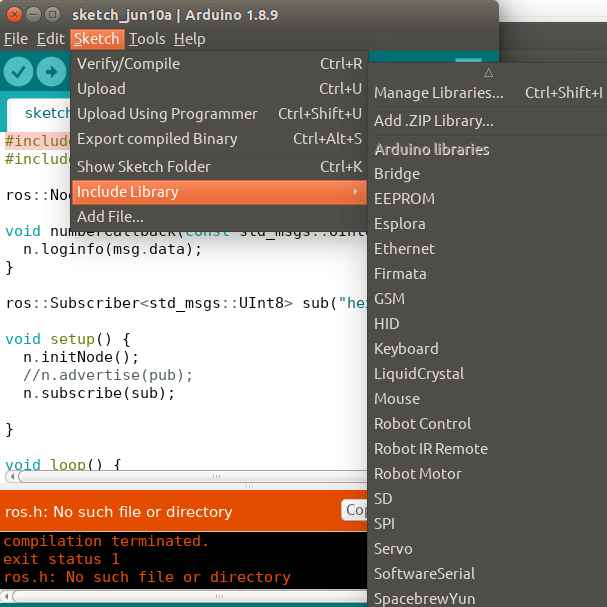Click the 'n.initNode();' code line
The height and width of the screenshot is (607, 607).
coord(81,357)
